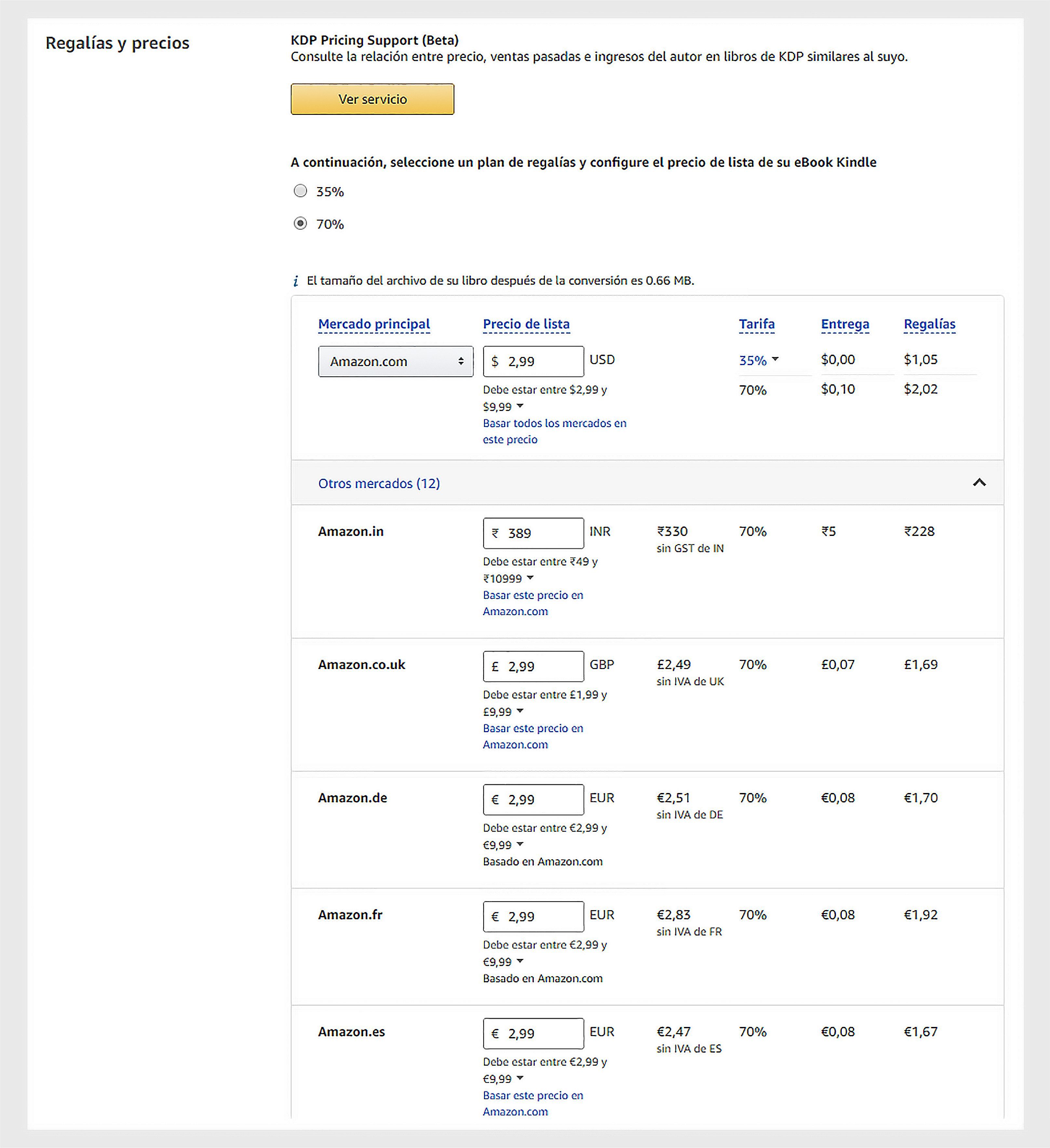Click the £1,69 royalty value

pos(920,664)
